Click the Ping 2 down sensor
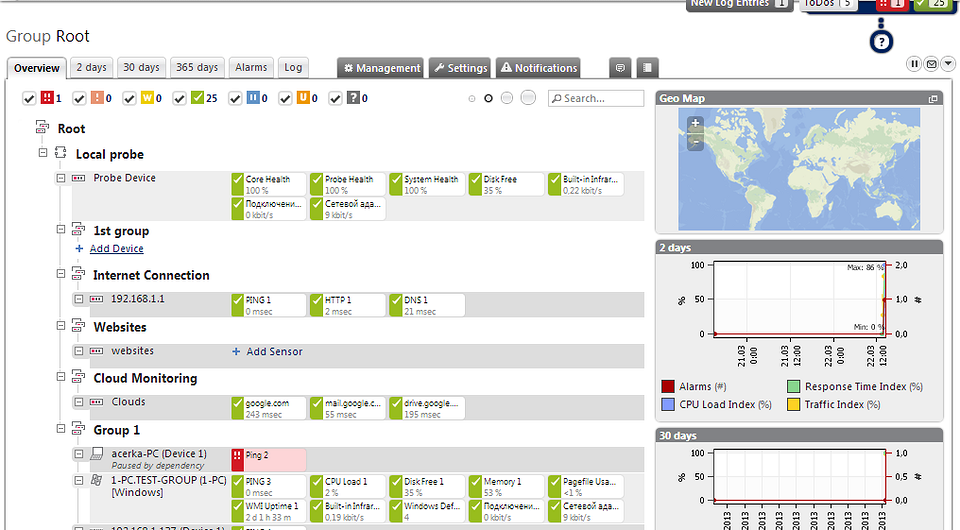Screen dimensions: 960x530 pyautogui.click(x=268, y=459)
